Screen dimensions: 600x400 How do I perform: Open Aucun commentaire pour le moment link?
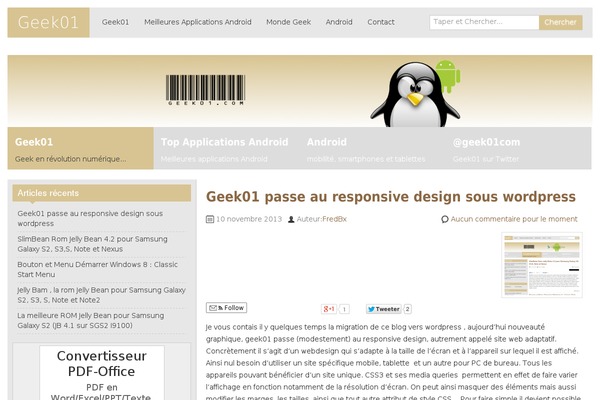(514, 219)
